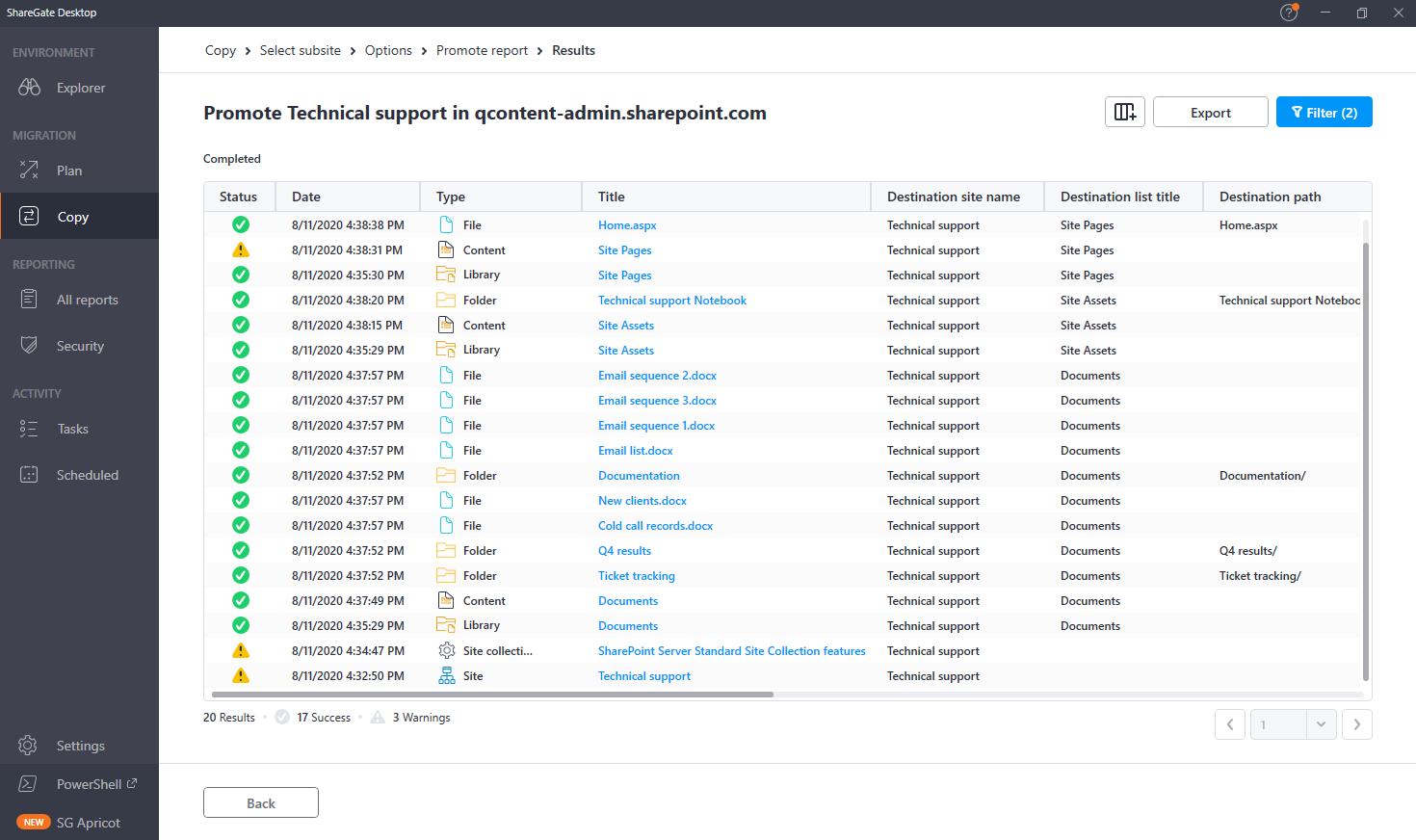1416x840 pixels.
Task: Click the Select subsite breadcrumb
Action: pyautogui.click(x=301, y=50)
